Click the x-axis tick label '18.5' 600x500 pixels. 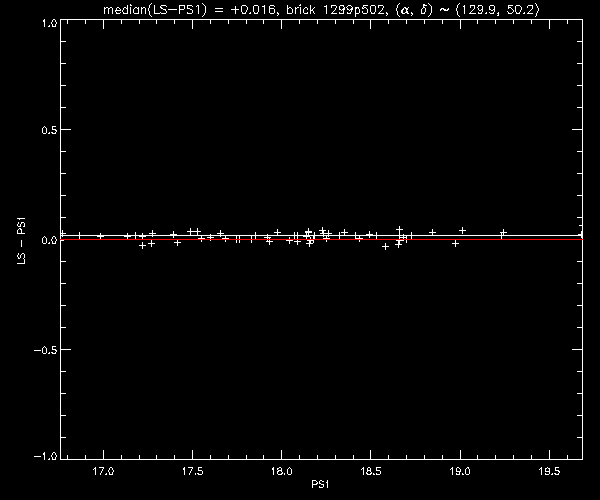point(371,471)
